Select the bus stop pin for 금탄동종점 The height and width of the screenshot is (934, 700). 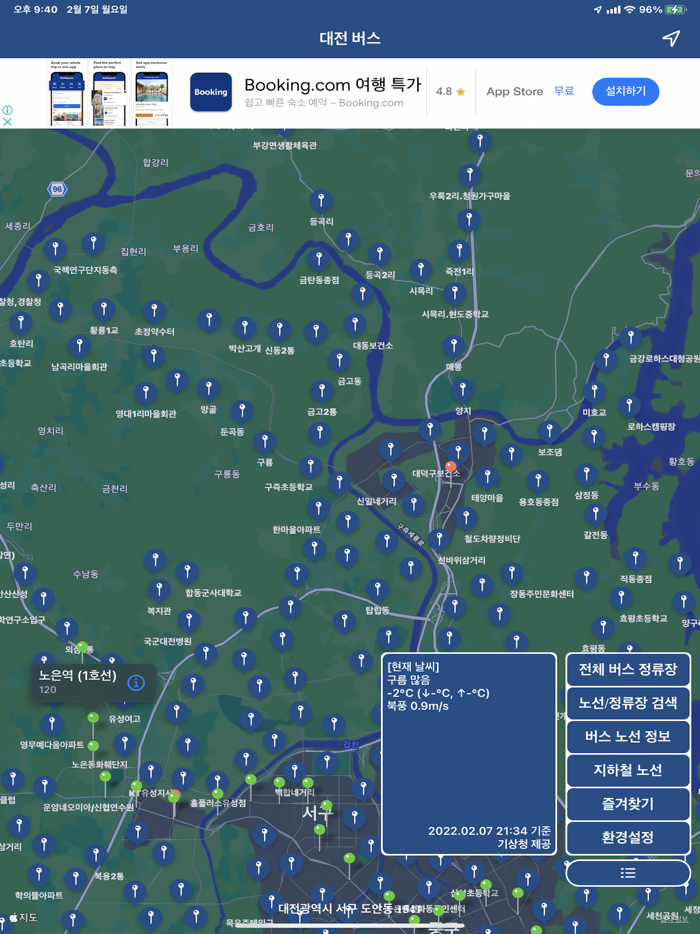[319, 260]
